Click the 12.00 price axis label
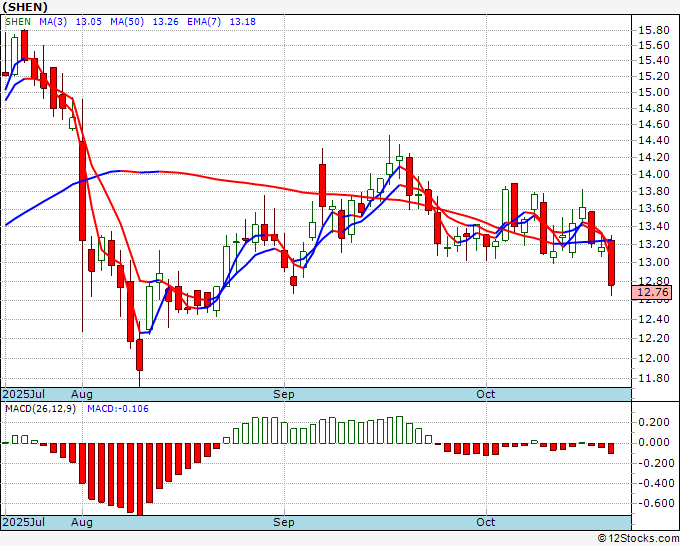The height and width of the screenshot is (546, 680). click(654, 358)
